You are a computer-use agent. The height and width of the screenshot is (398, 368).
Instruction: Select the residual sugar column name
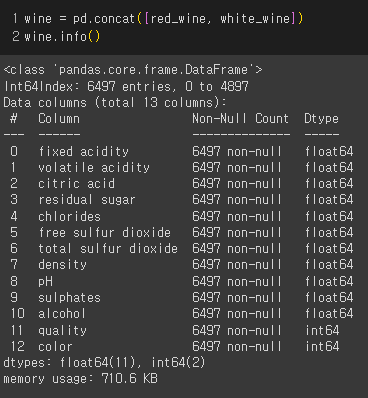click(87, 200)
